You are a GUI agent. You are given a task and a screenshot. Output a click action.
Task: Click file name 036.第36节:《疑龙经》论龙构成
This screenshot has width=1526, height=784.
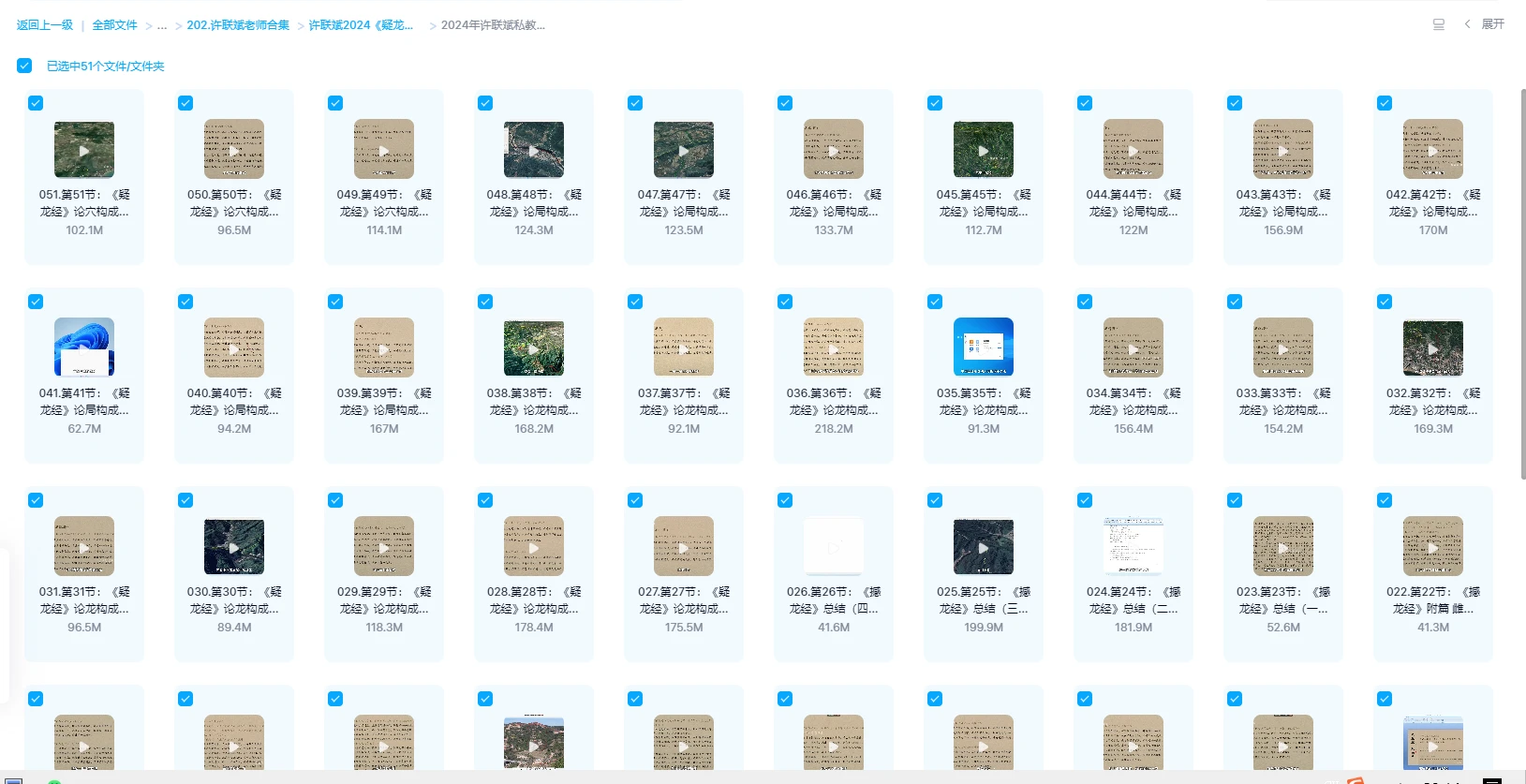[834, 402]
